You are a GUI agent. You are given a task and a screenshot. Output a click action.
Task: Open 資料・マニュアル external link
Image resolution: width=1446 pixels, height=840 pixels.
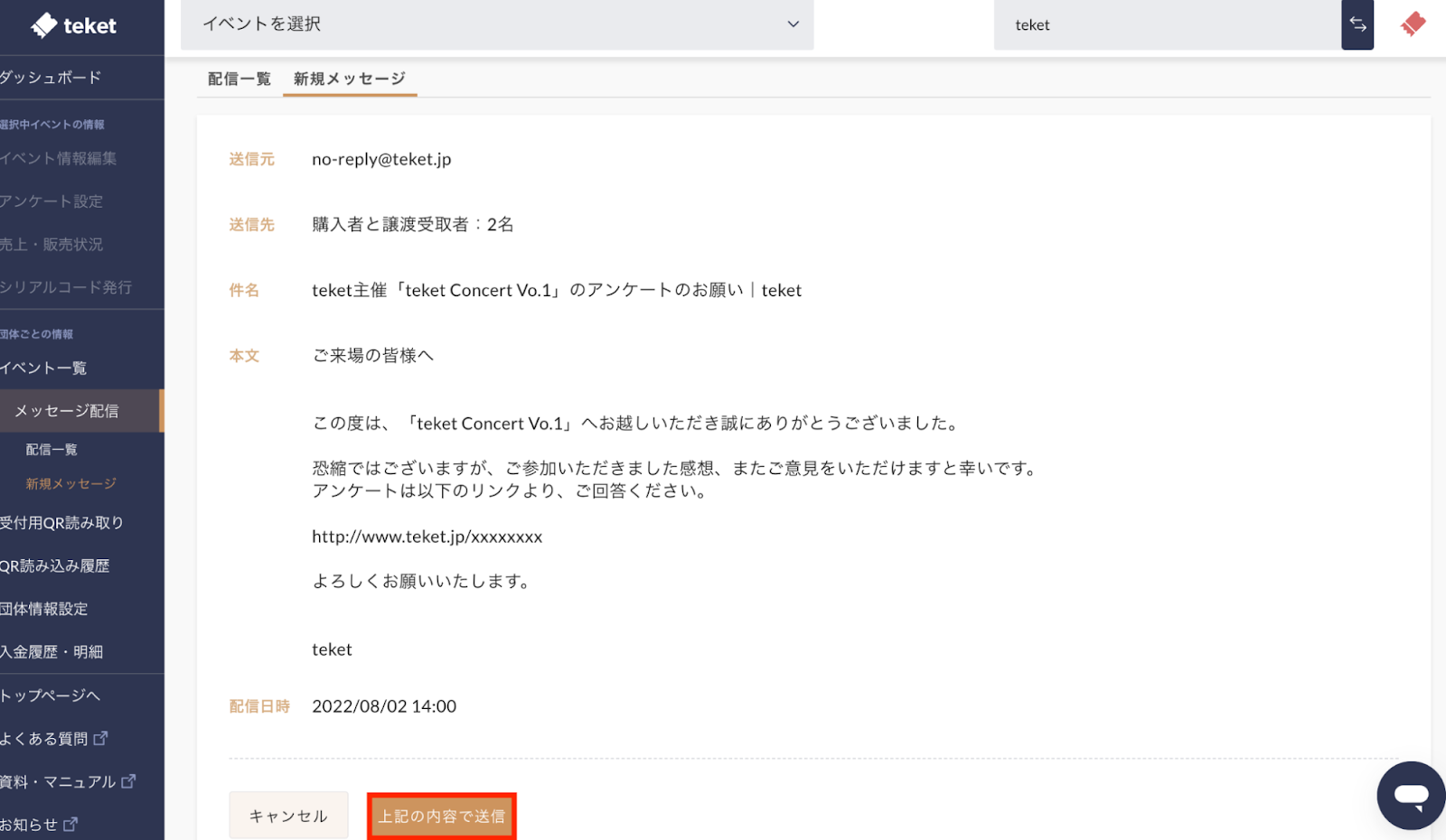[67, 782]
